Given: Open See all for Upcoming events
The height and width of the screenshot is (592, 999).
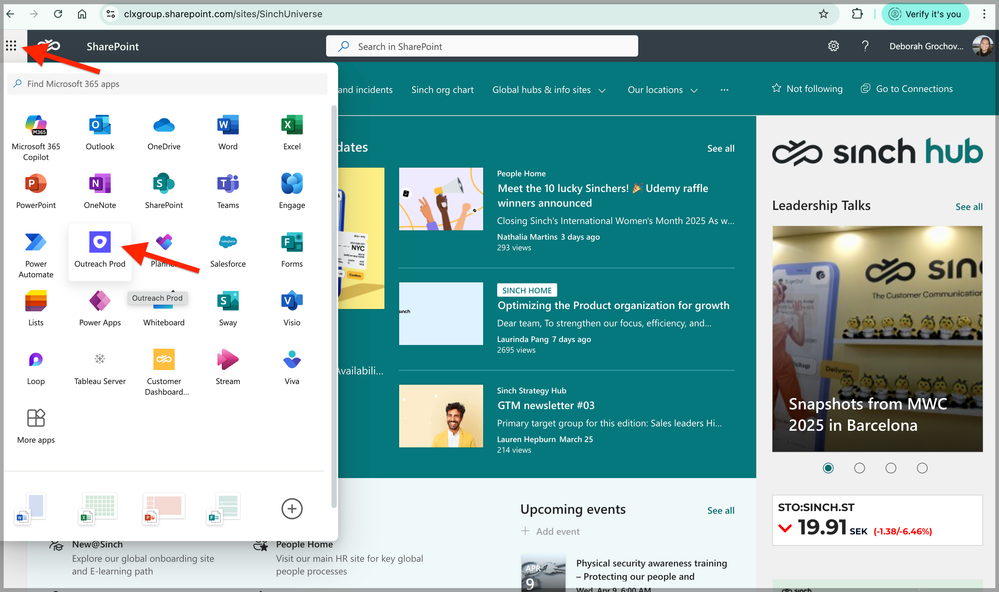Looking at the screenshot, I should point(721,510).
